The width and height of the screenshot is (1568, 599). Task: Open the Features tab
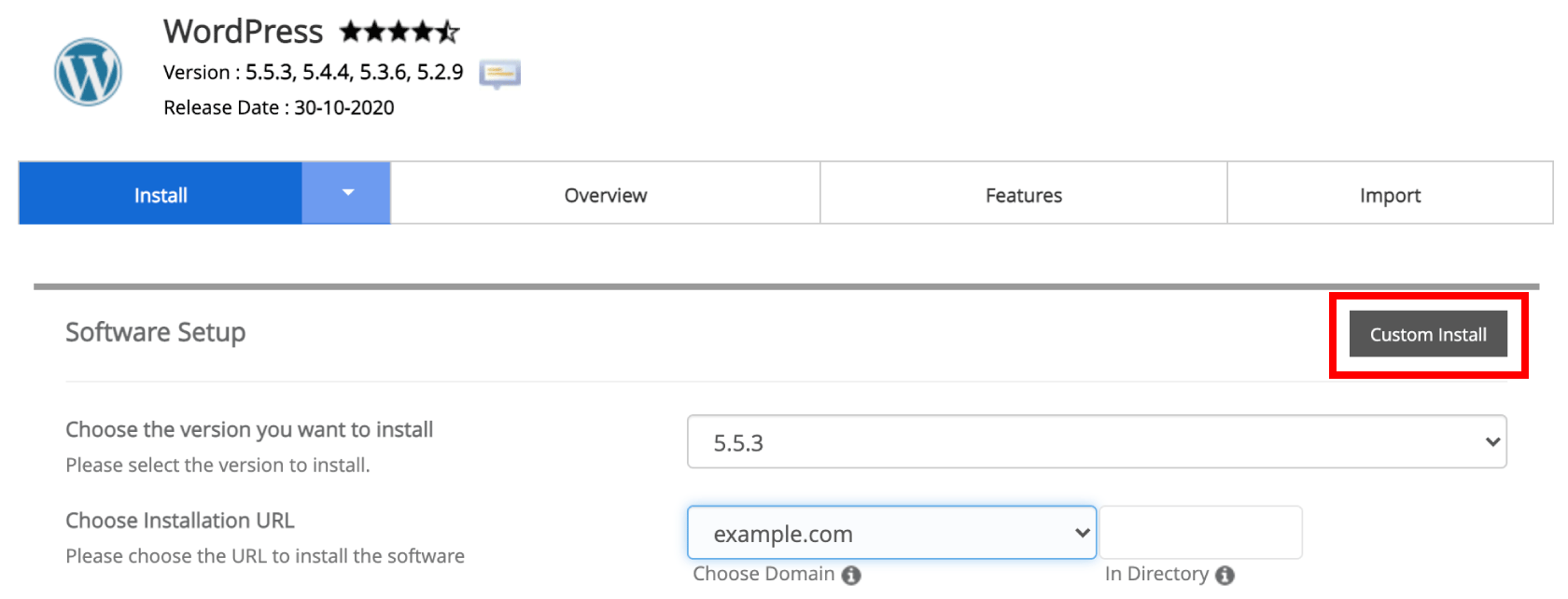pyautogui.click(x=1024, y=193)
